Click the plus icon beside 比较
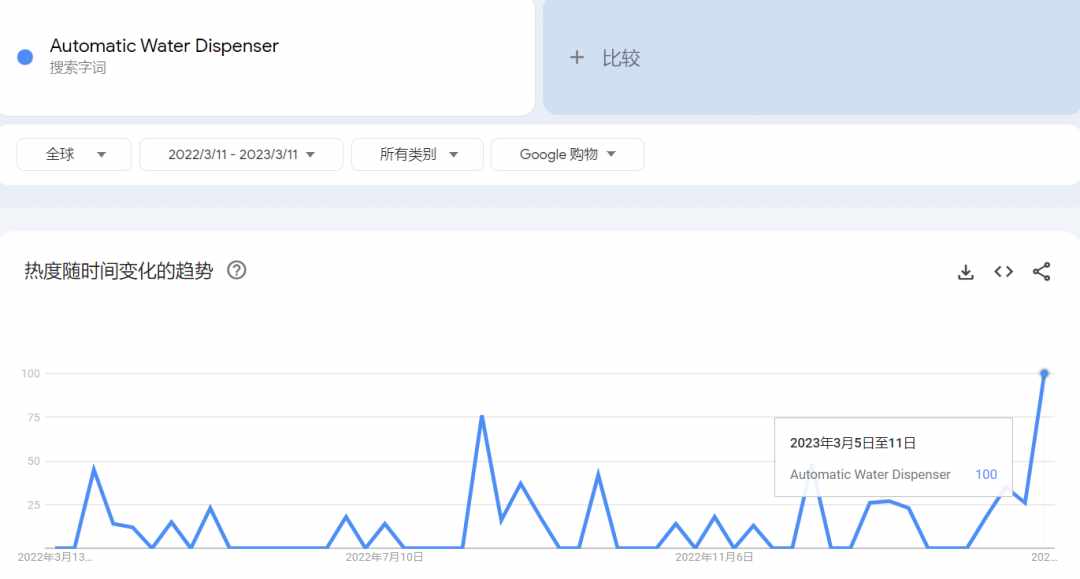1080x579 pixels. pyautogui.click(x=577, y=58)
